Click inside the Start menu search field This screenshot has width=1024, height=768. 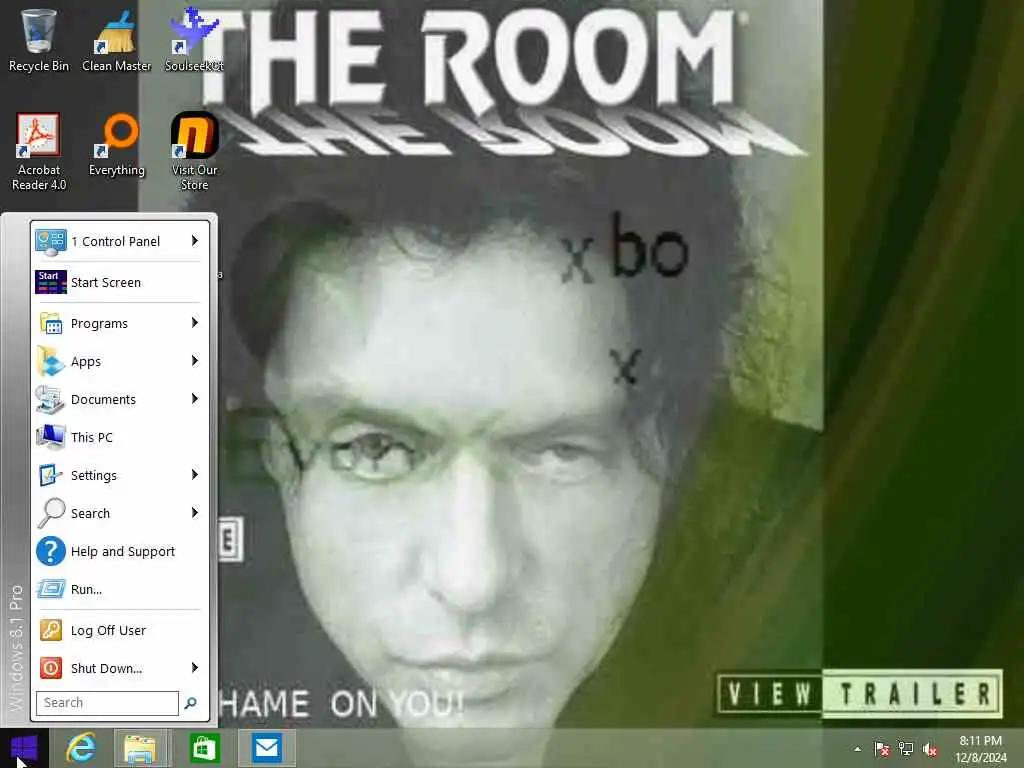coord(107,703)
